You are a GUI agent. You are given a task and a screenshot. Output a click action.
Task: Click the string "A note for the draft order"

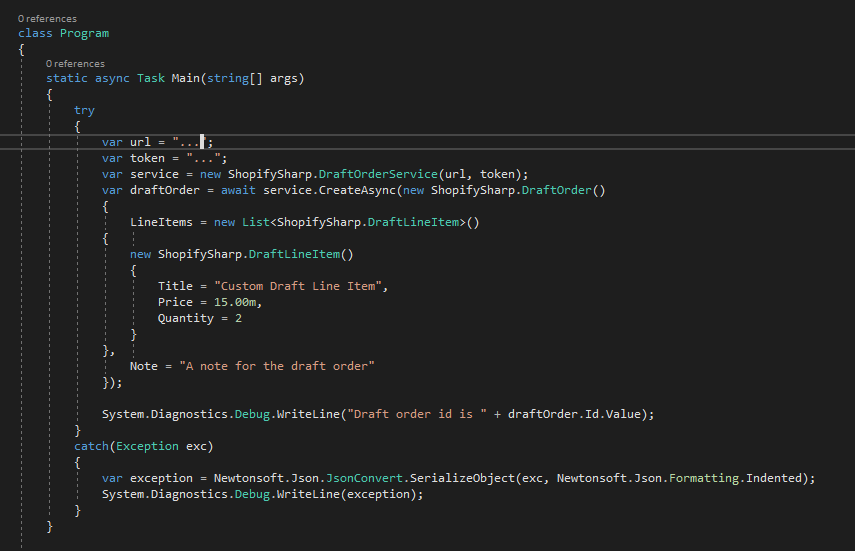click(x=277, y=366)
